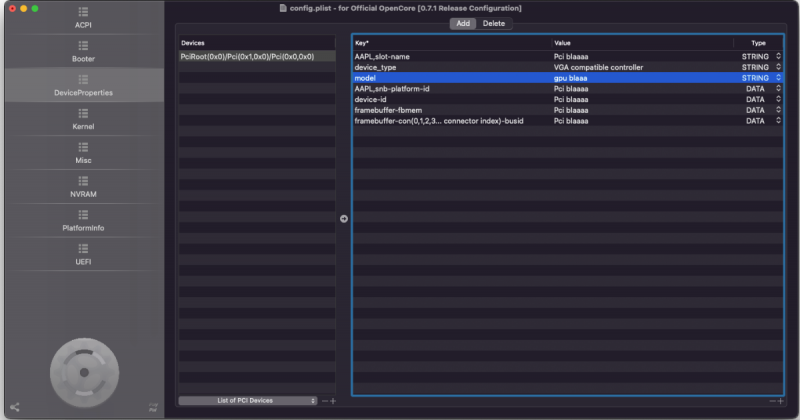Select the AAPL,slot-name key cell
The image size is (800, 420).
pos(382,57)
